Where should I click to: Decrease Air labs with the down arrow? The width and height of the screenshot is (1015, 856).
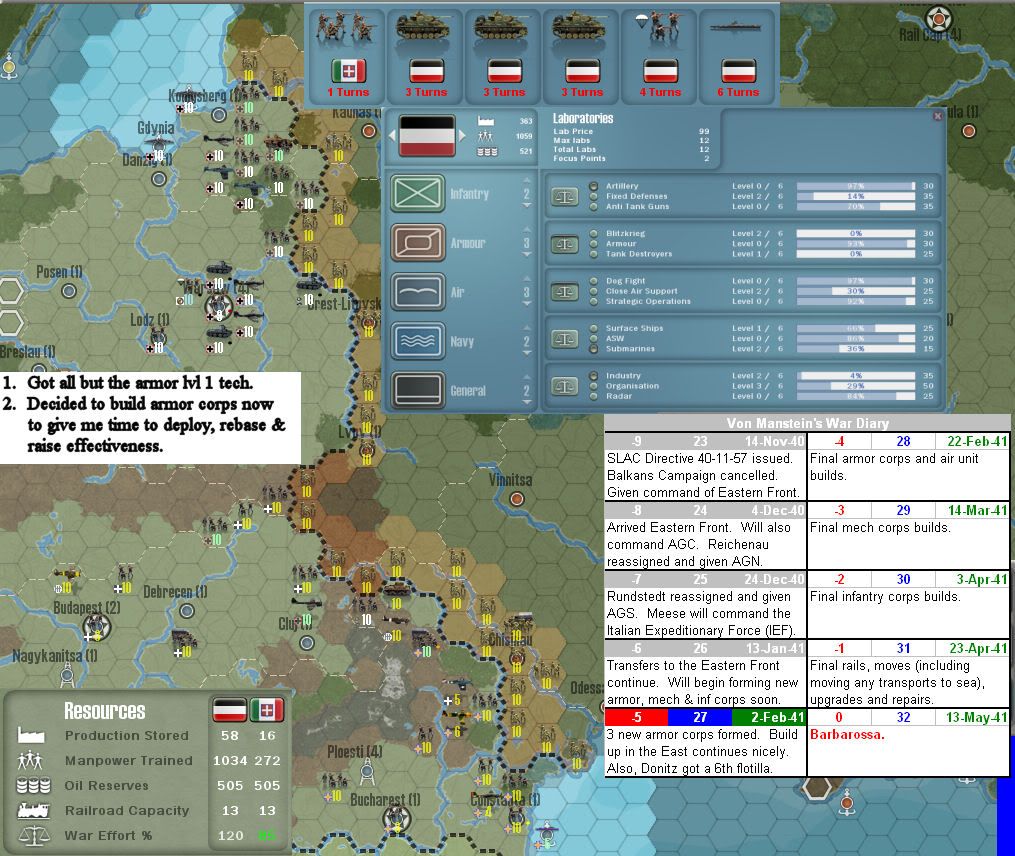coord(527,304)
